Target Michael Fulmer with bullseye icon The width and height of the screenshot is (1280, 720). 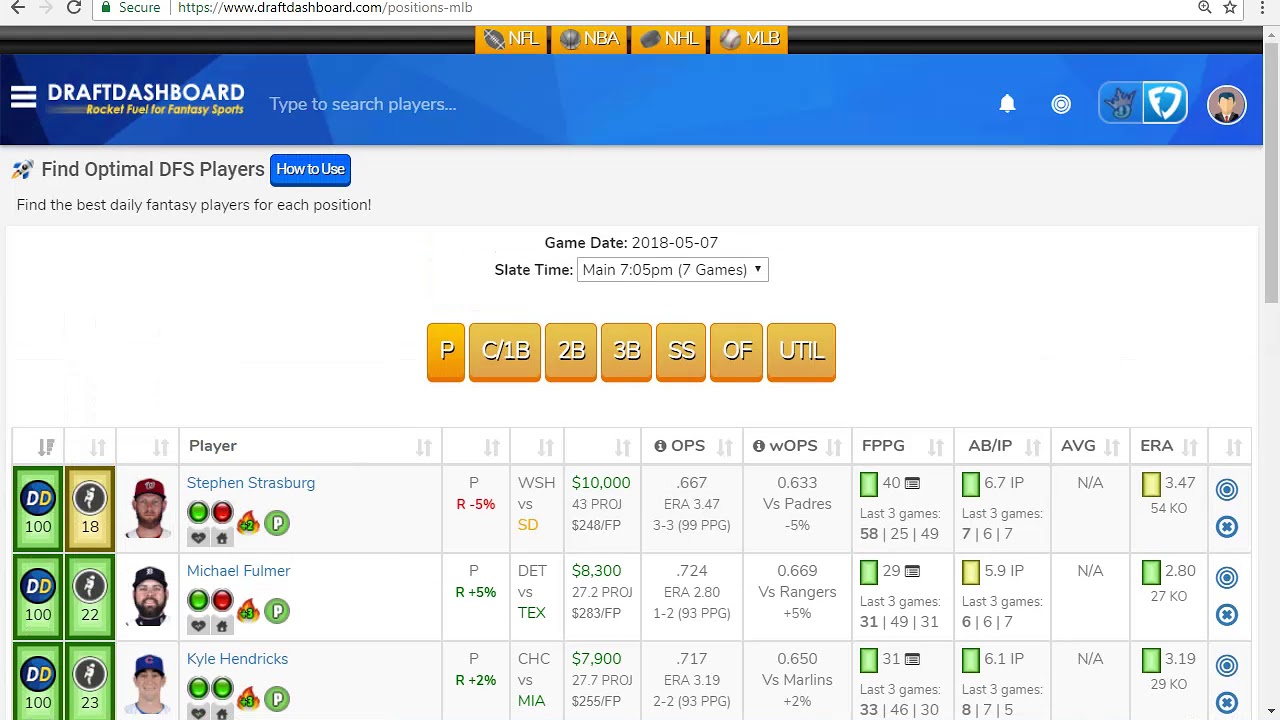[x=1227, y=578]
